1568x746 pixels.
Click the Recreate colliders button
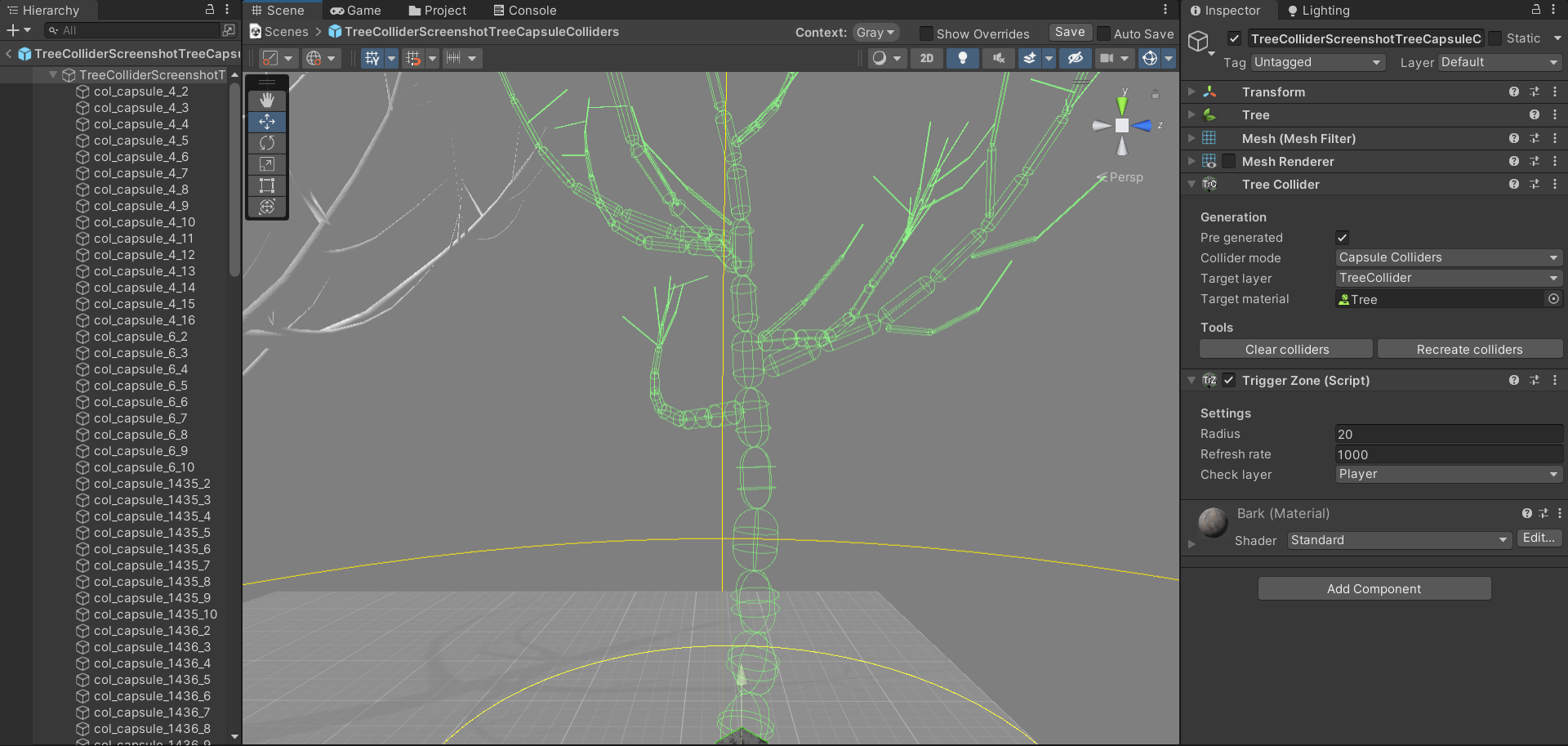point(1469,349)
